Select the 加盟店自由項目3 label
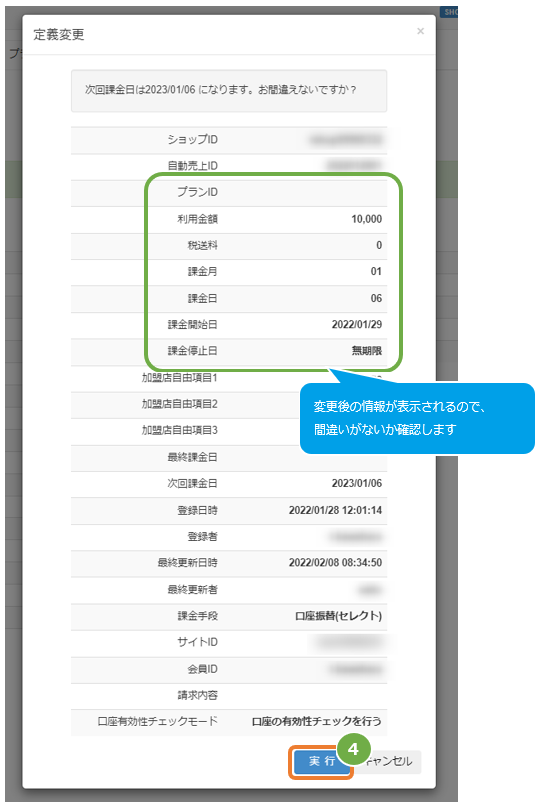 point(180,430)
